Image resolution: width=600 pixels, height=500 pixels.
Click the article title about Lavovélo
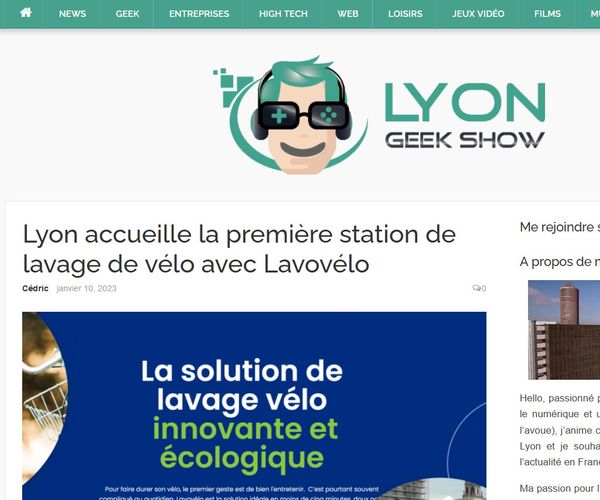pos(239,249)
